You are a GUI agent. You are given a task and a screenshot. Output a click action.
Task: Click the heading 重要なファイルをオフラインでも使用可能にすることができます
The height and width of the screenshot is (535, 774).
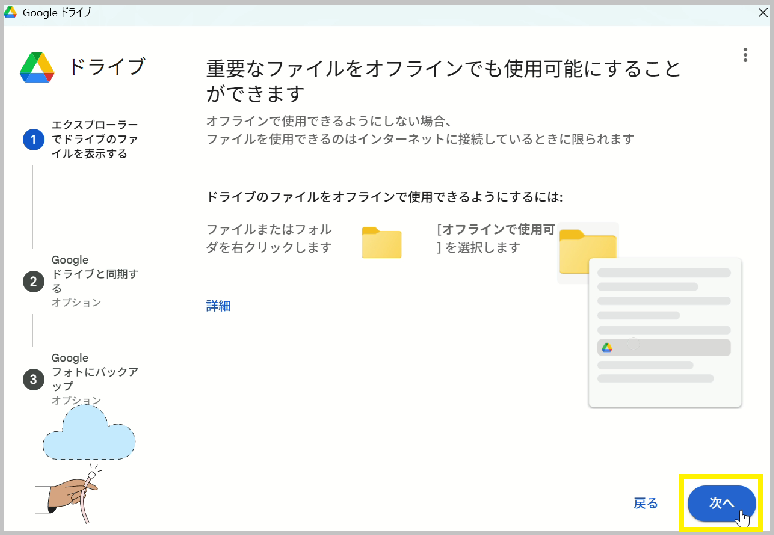[443, 80]
